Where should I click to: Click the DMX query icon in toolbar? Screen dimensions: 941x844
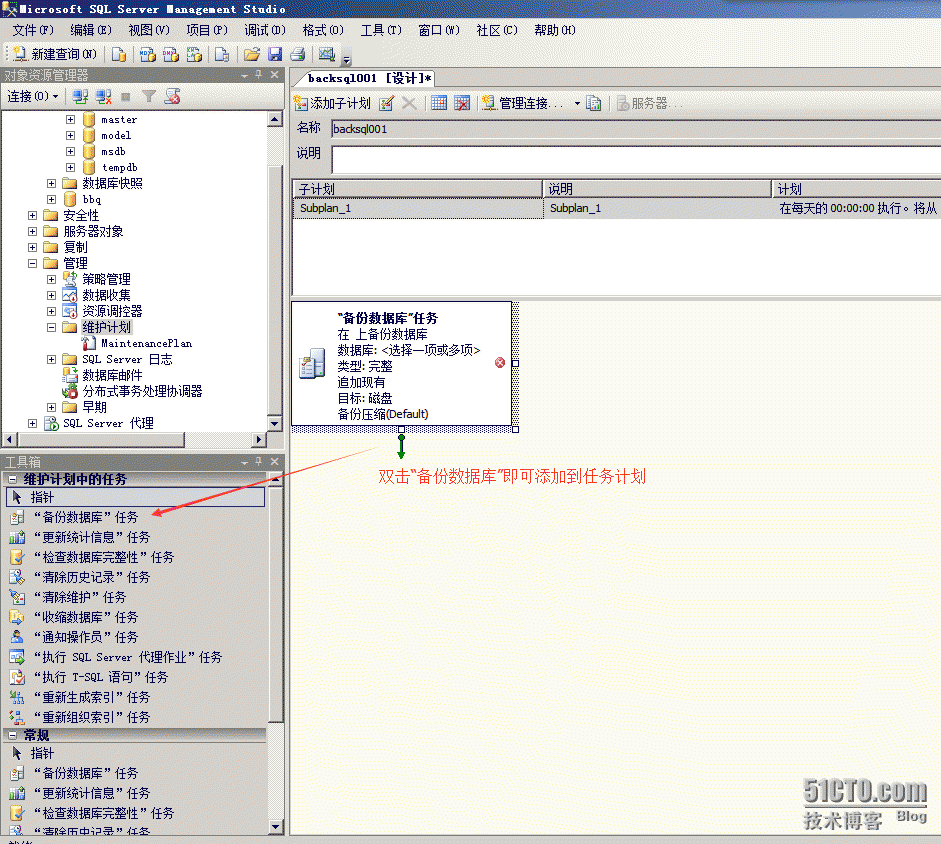click(x=170, y=54)
